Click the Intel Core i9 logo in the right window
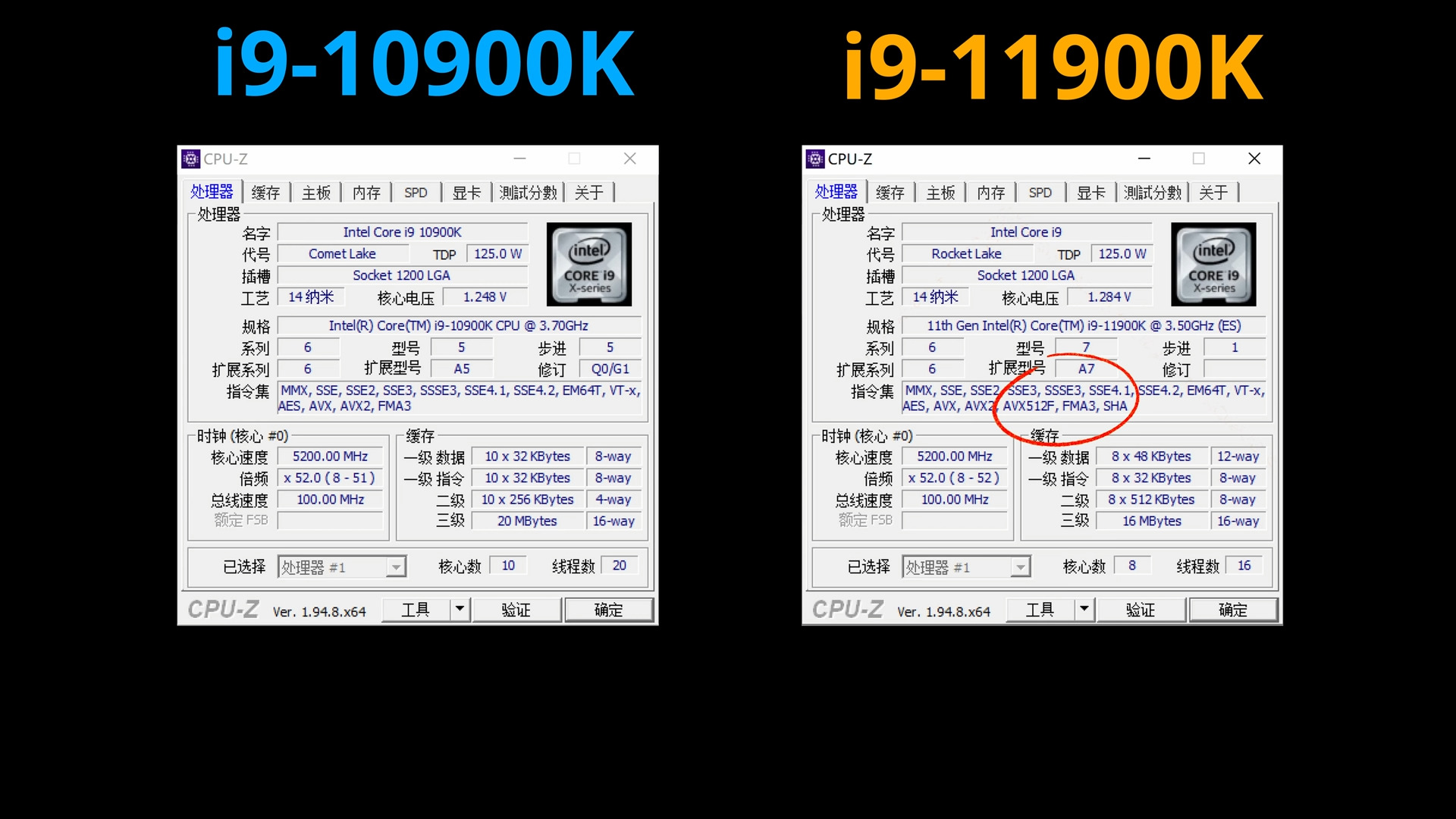This screenshot has height=819, width=1456. click(x=1213, y=264)
